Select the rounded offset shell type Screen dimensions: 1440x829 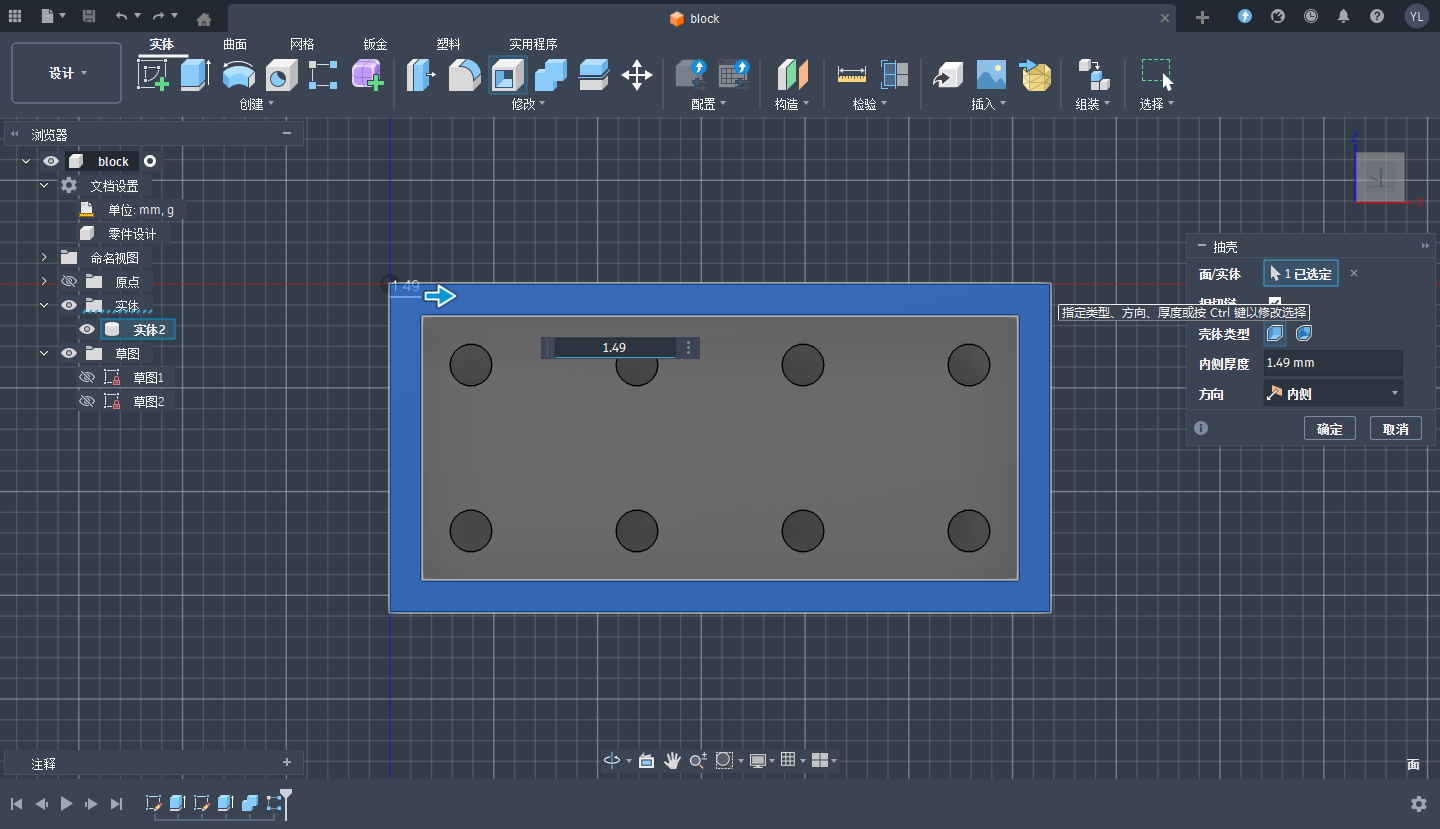click(1304, 333)
